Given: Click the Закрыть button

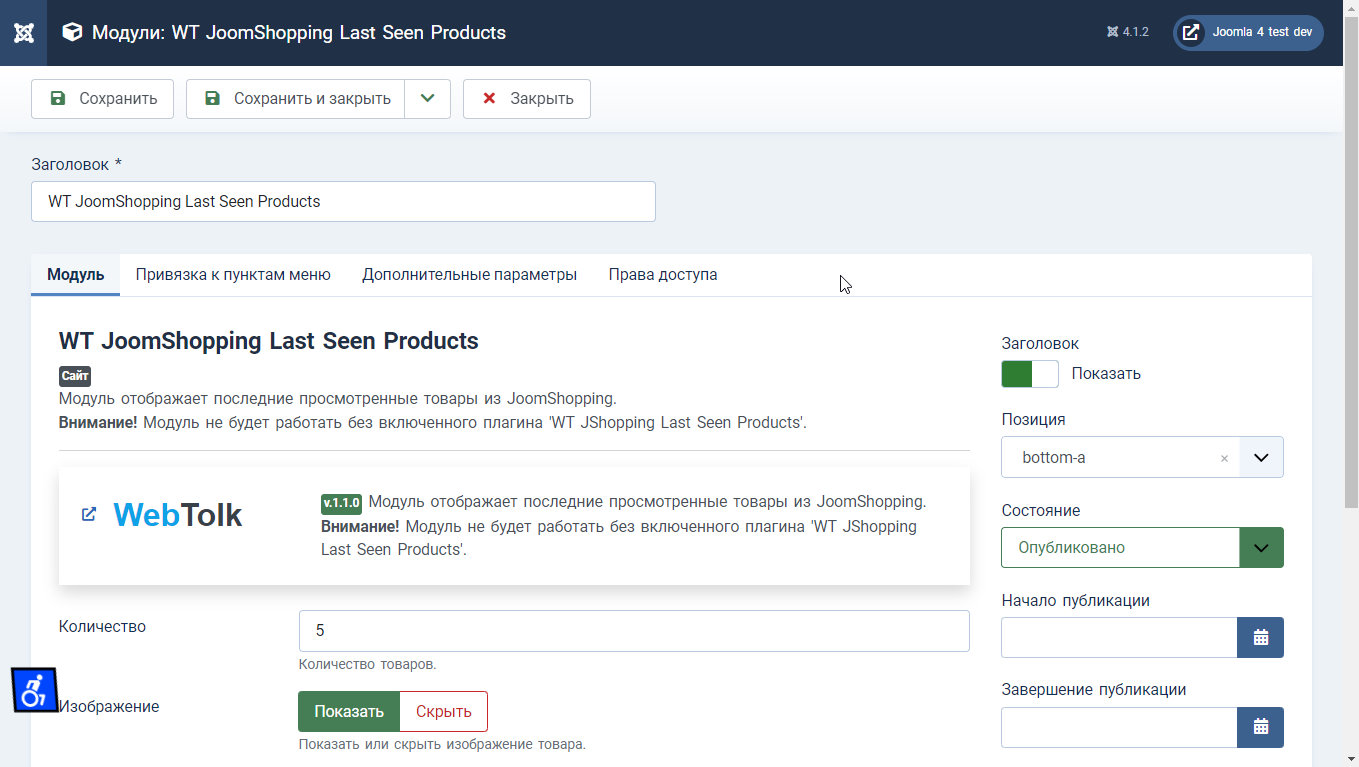Looking at the screenshot, I should click(x=527, y=99).
